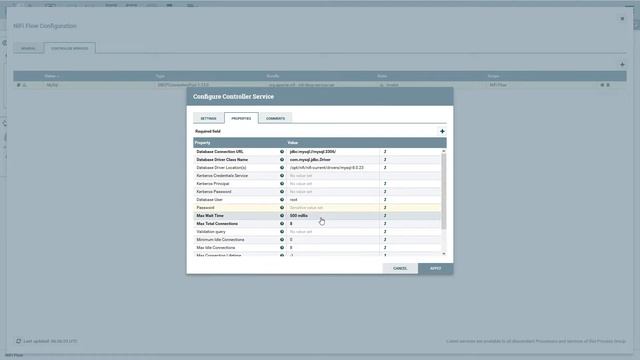Show help info for Max Total Connections

(282, 224)
